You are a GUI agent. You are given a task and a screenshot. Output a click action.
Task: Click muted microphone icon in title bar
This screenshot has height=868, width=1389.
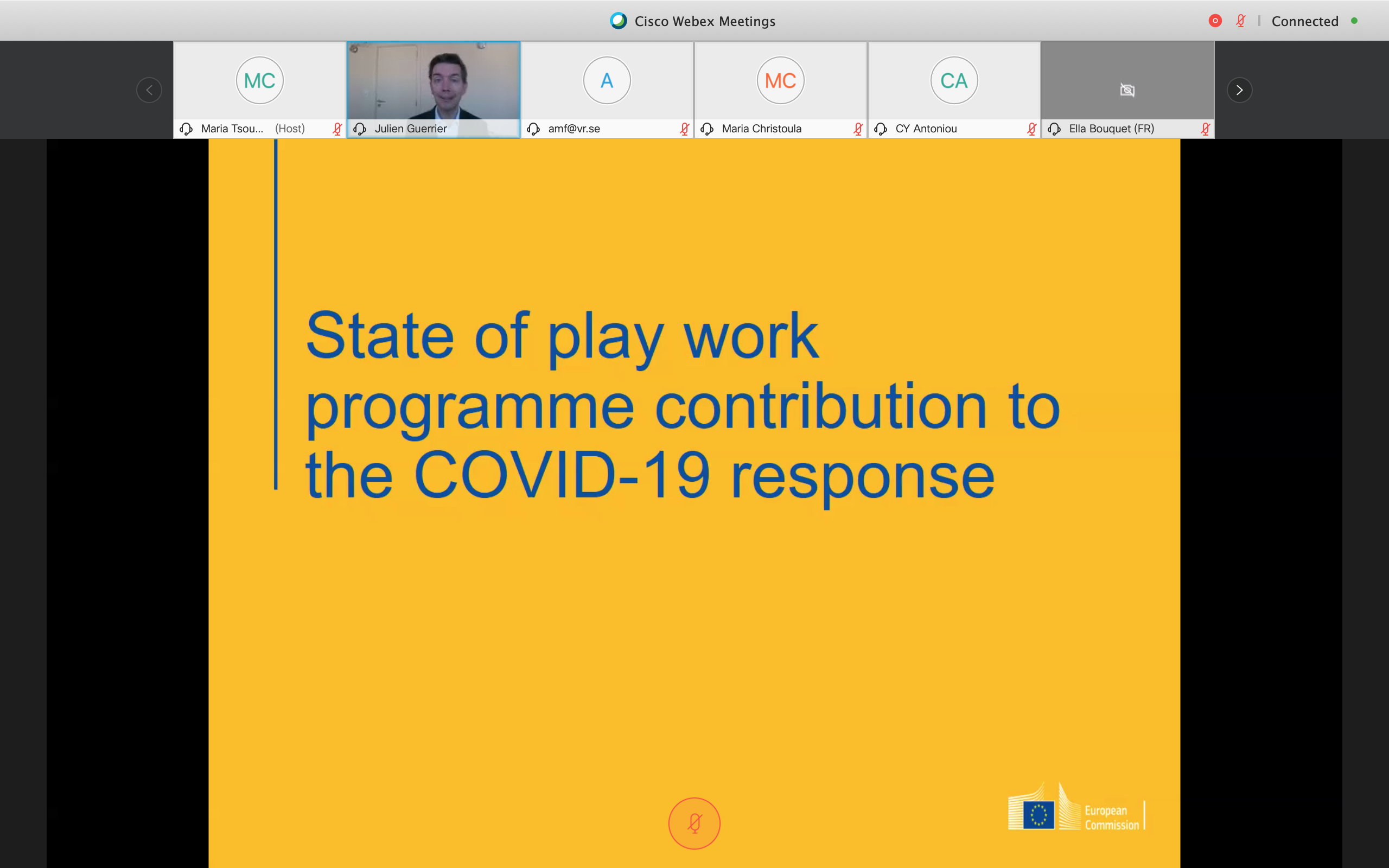(1240, 21)
